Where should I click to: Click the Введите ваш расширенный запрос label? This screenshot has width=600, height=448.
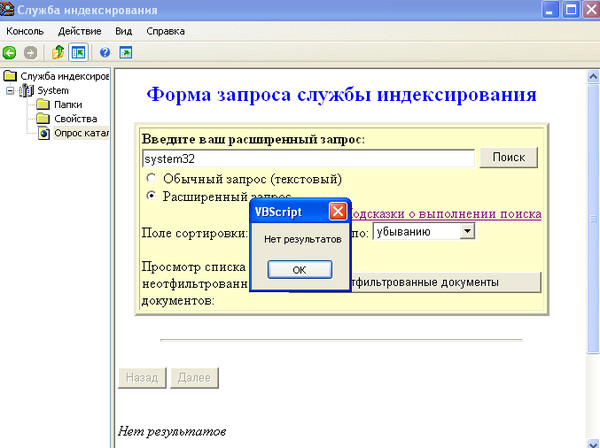point(253,139)
